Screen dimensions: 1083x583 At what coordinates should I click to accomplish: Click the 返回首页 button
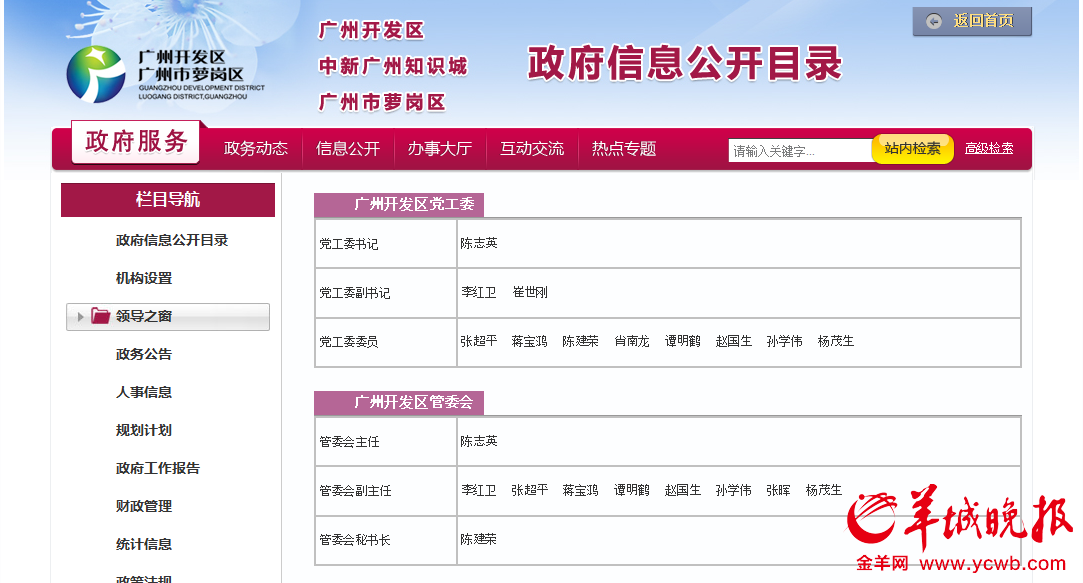click(x=972, y=21)
